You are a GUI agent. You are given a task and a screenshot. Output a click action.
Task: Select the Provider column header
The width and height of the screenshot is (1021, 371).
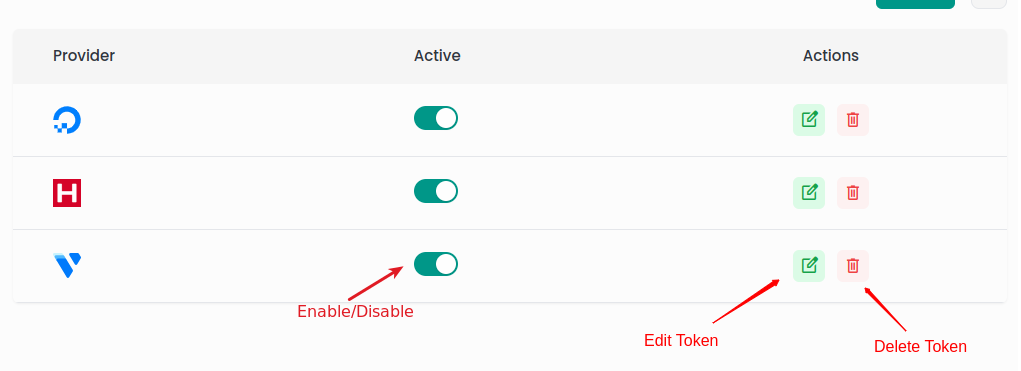pyautogui.click(x=84, y=56)
